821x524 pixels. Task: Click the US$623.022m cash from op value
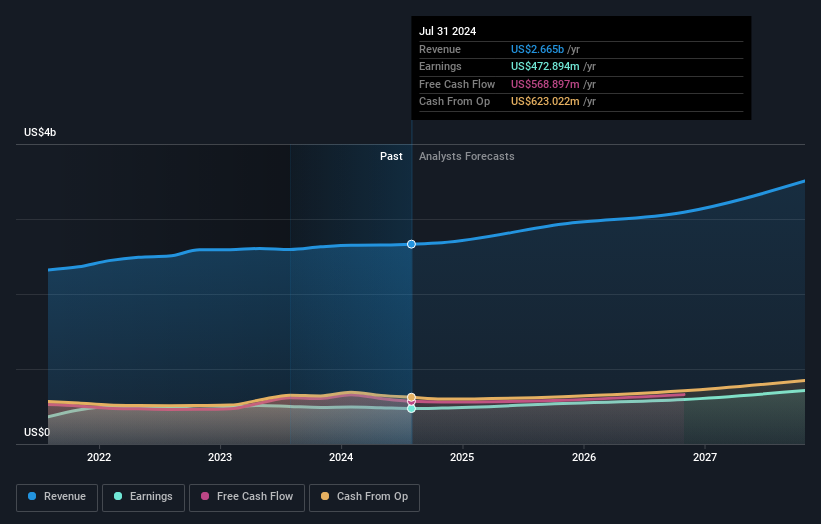[x=545, y=102]
